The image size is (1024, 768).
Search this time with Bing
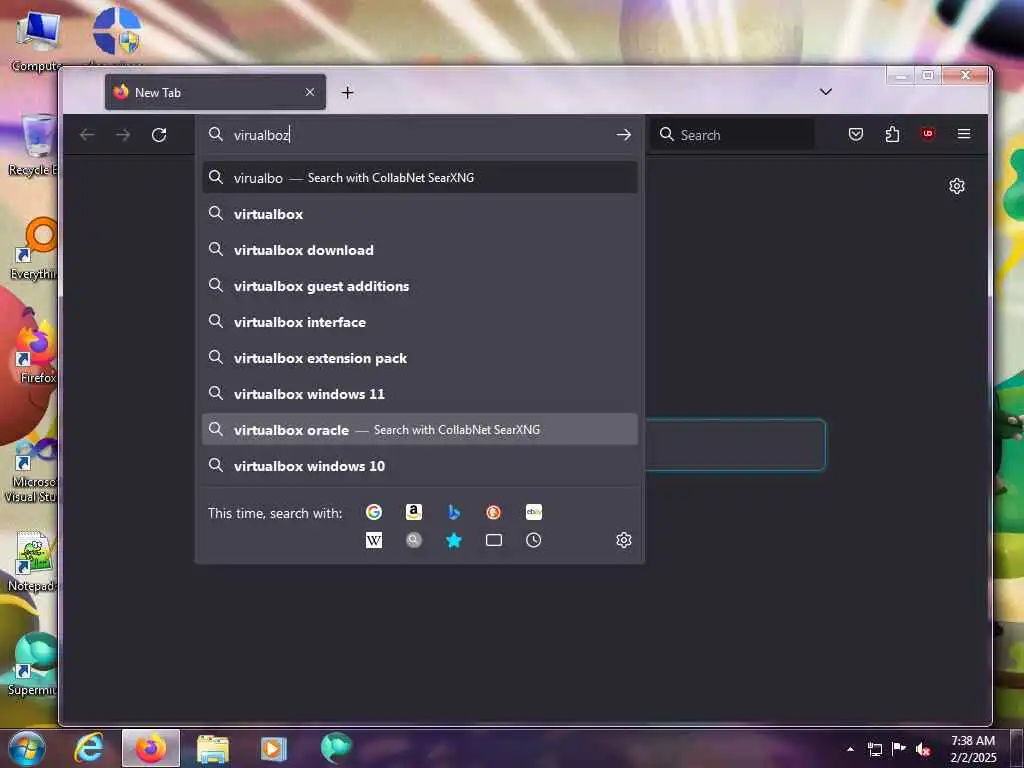tap(454, 512)
